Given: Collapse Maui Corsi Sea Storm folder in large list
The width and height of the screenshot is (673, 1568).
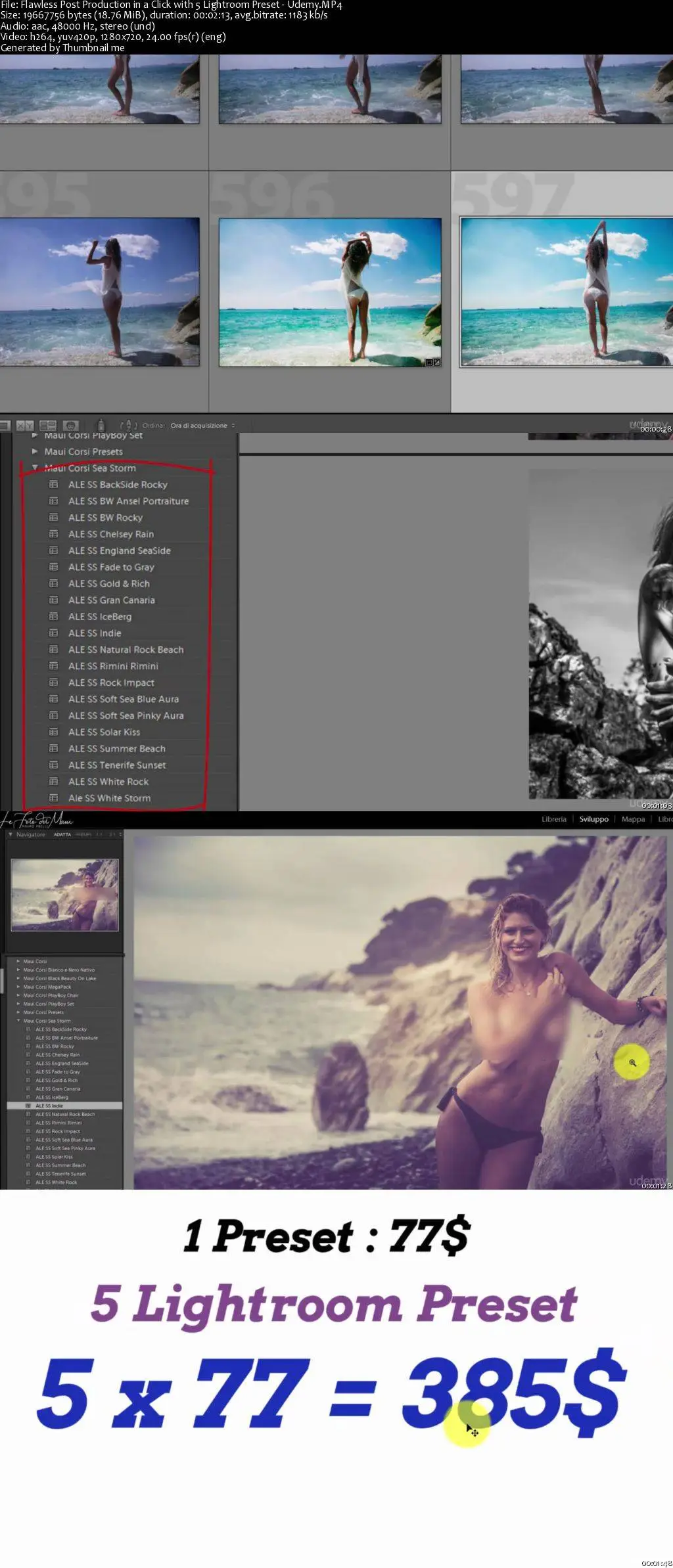Looking at the screenshot, I should point(35,468).
